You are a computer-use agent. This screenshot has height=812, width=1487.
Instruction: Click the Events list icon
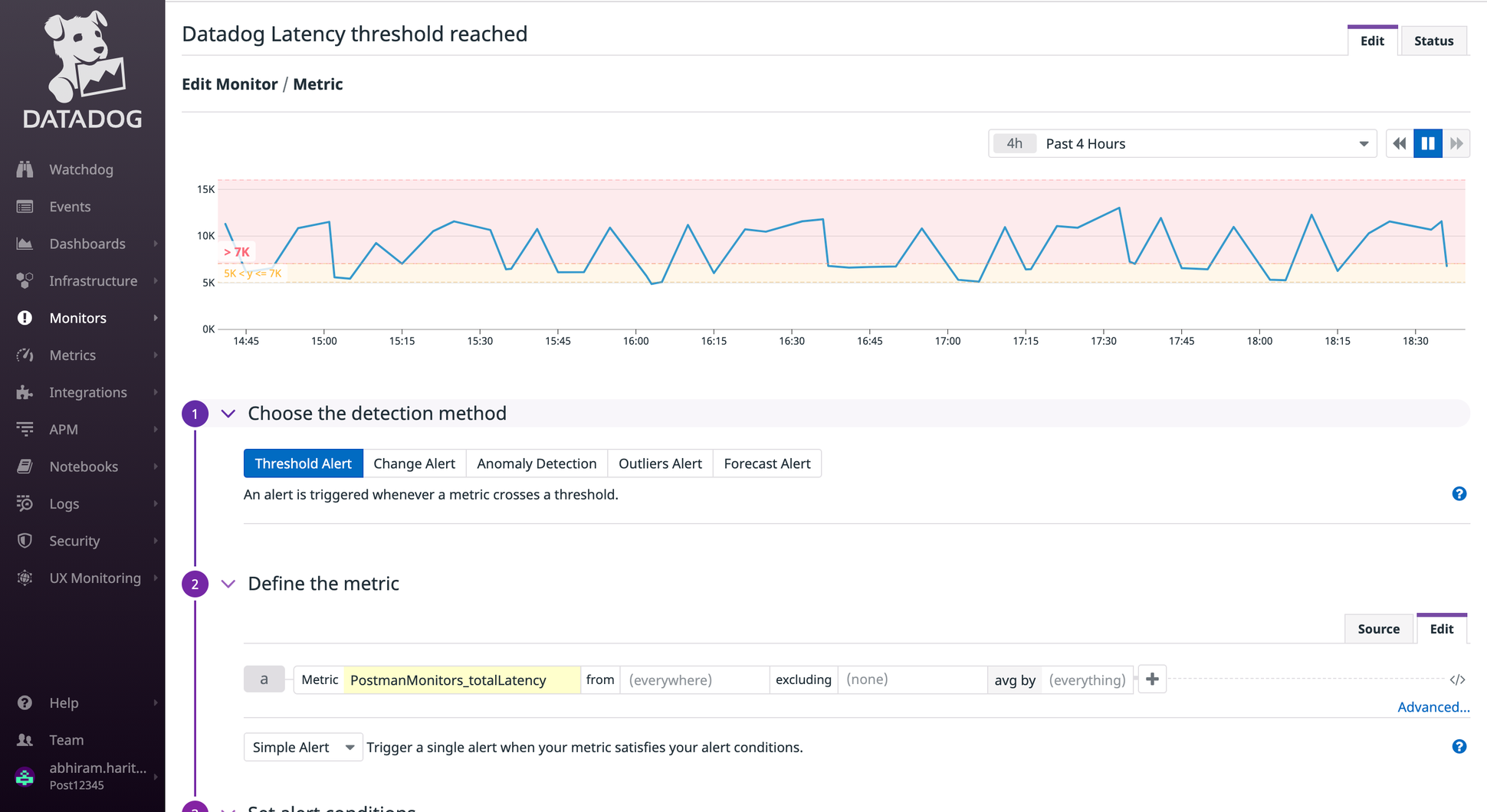click(x=25, y=207)
